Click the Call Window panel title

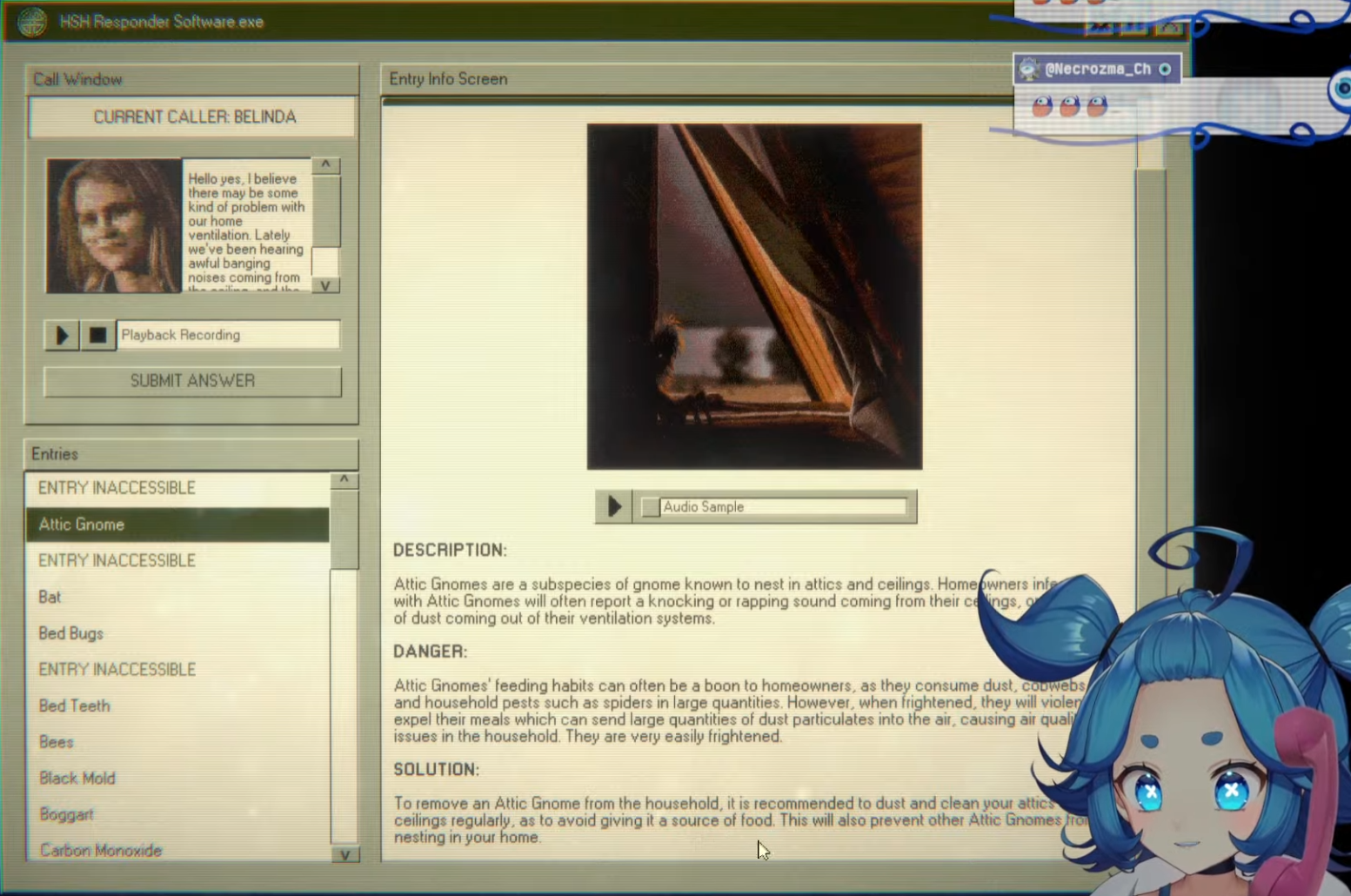pos(77,80)
